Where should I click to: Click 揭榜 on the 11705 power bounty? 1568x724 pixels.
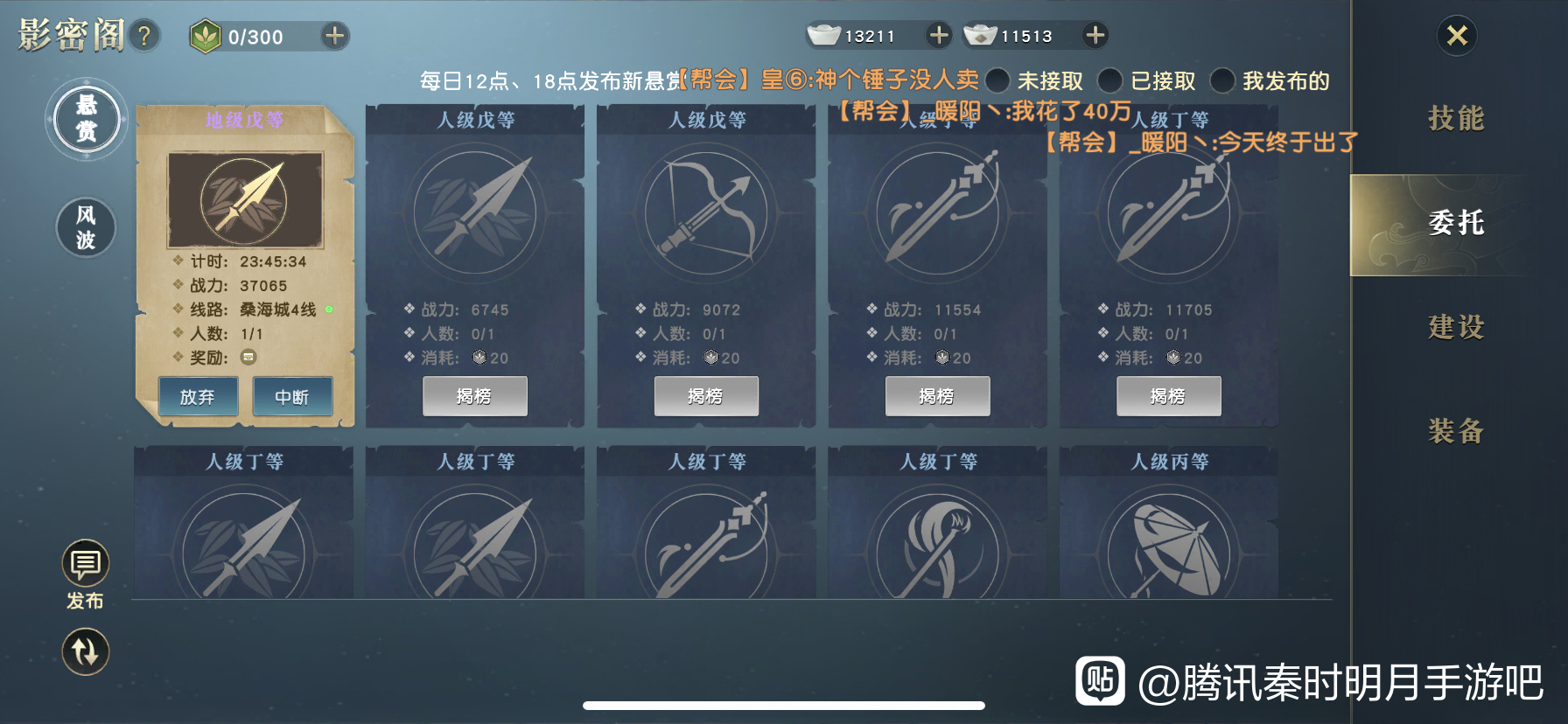click(x=1169, y=396)
